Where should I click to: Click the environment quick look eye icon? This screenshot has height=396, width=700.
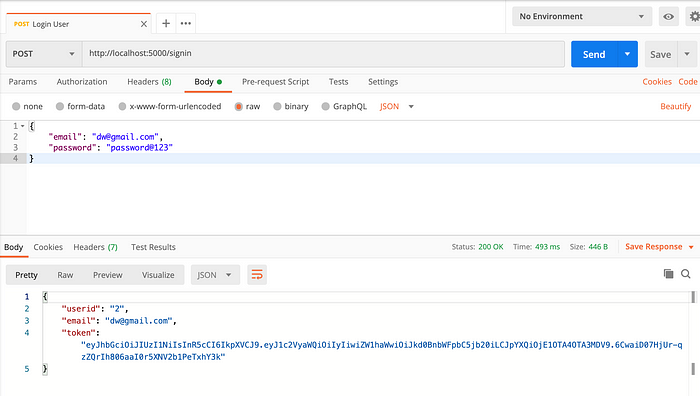(x=668, y=17)
